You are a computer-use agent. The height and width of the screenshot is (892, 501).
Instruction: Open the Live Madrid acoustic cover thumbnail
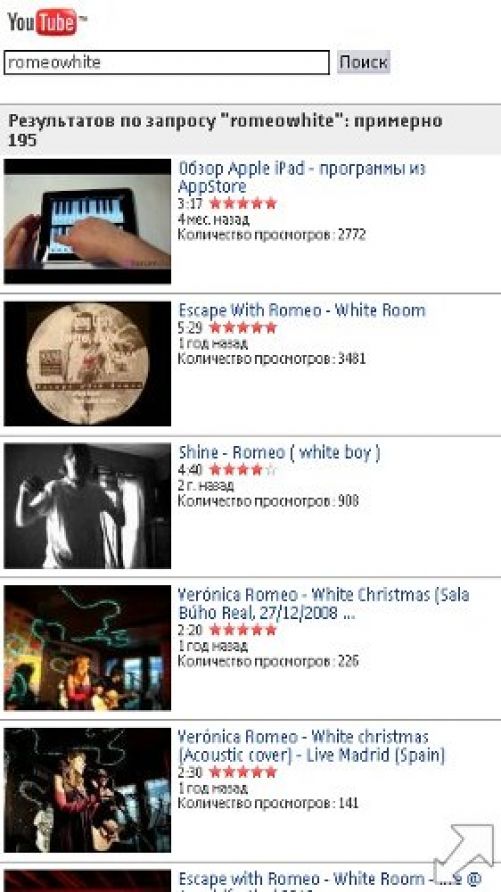88,790
